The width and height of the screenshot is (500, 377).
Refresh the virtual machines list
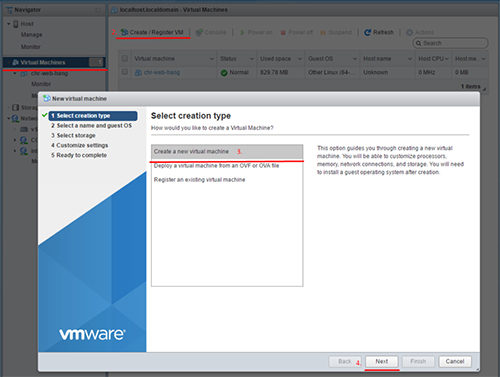[x=379, y=32]
